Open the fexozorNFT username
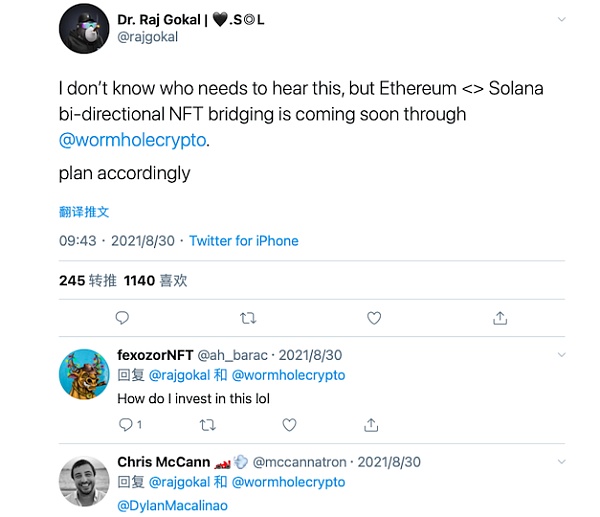 (x=155, y=355)
